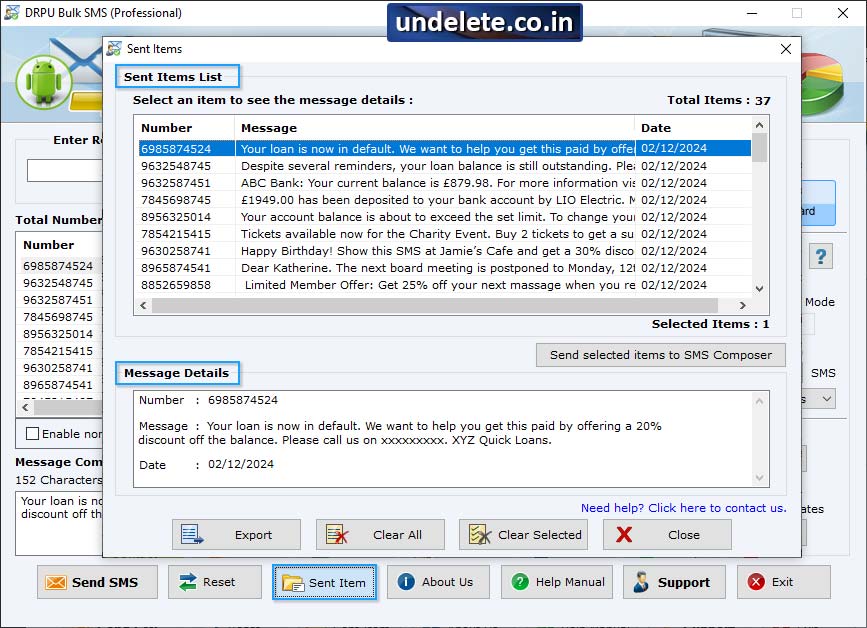Click the blue question mark help icon
Screen dimensions: 867x628
tap(820, 256)
